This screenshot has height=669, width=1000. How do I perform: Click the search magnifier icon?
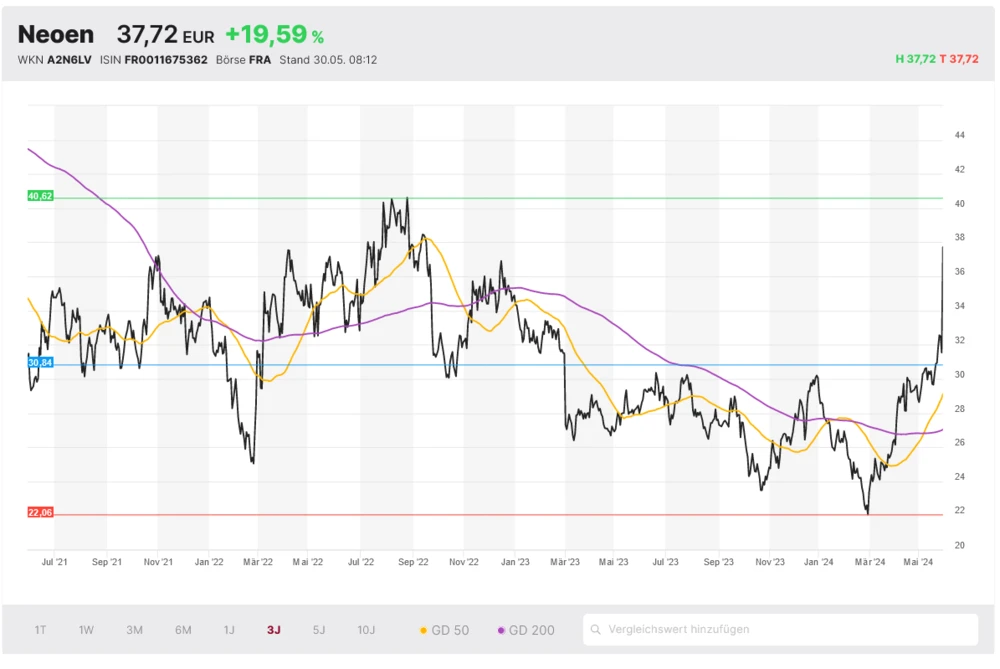tap(597, 630)
